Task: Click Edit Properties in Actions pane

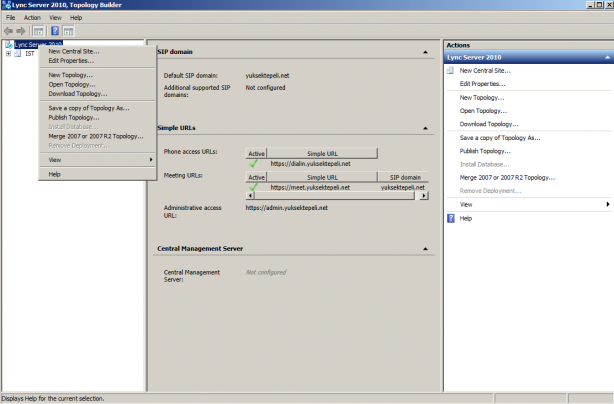Action: (x=482, y=84)
